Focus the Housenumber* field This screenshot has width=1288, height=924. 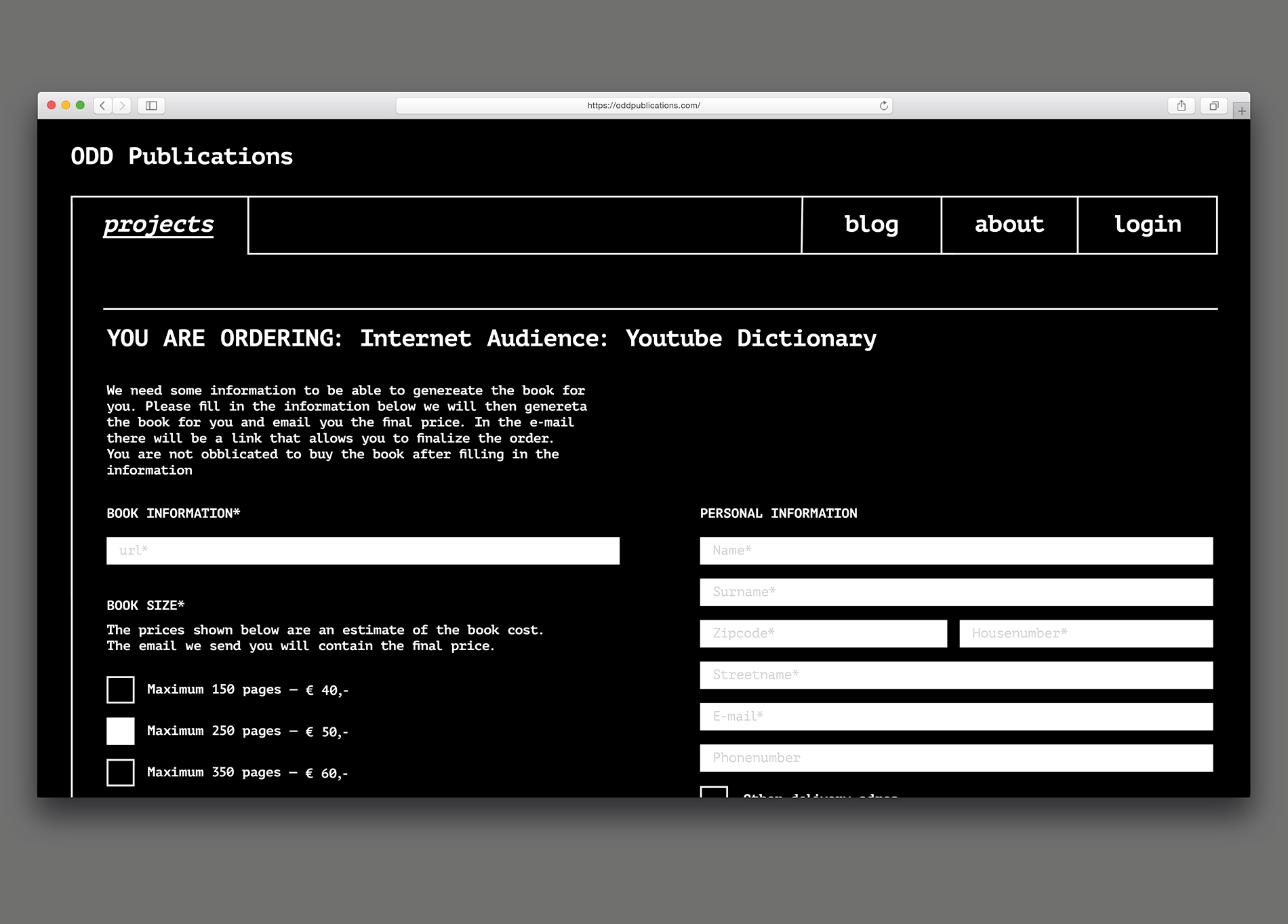click(x=1086, y=633)
